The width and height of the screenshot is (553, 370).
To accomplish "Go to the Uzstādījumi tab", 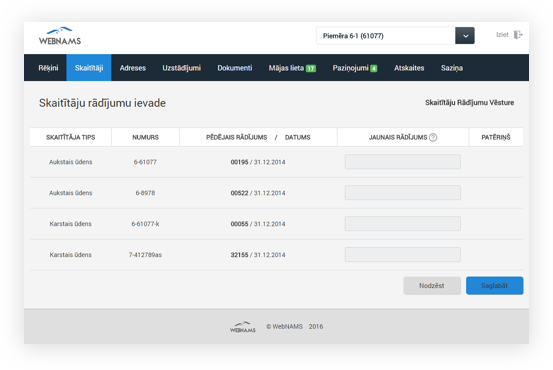I will tap(182, 68).
